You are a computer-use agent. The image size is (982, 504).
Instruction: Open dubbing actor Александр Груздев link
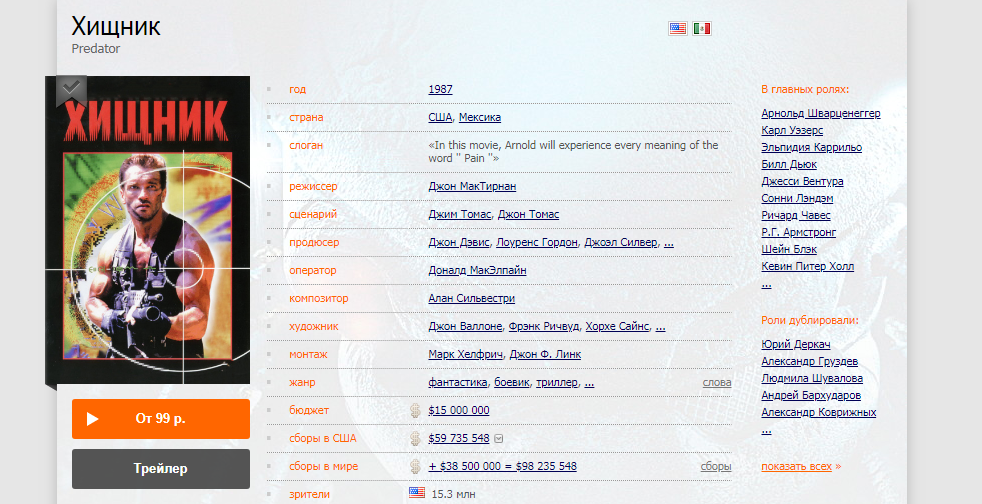(x=810, y=361)
